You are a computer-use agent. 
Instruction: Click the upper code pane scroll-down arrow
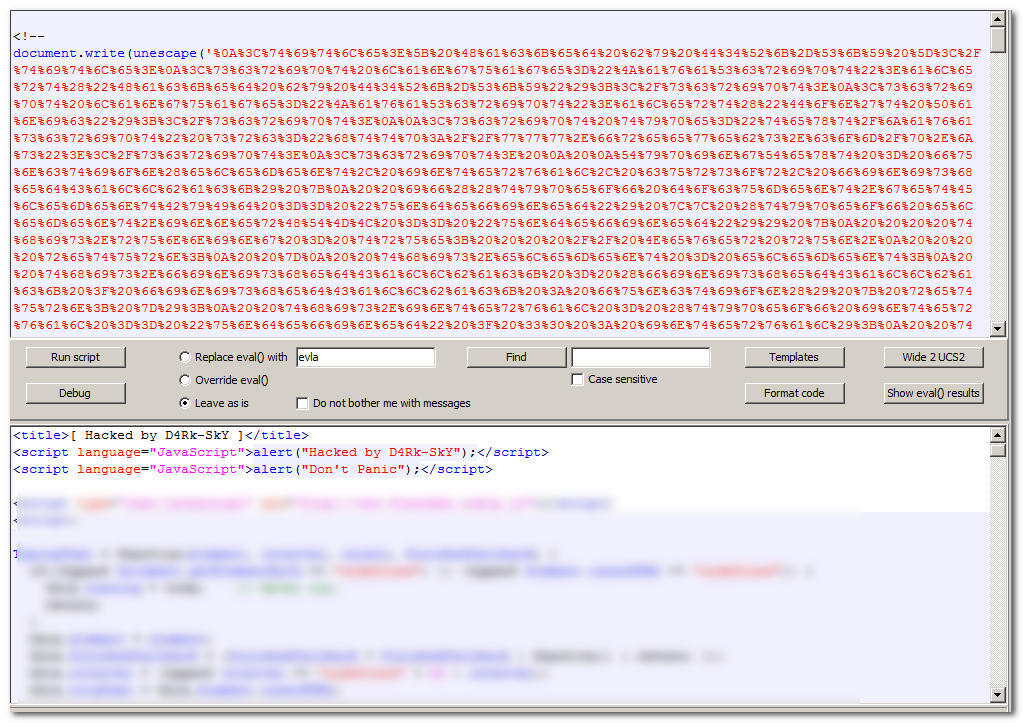tap(998, 328)
